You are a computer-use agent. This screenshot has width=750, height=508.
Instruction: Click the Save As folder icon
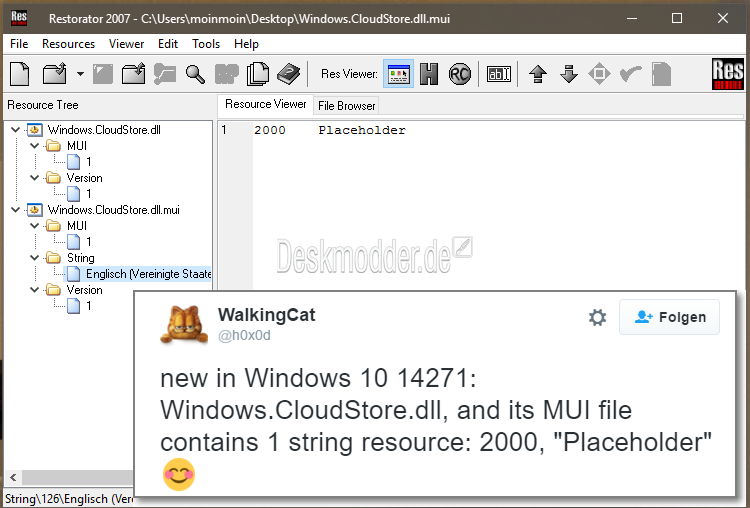tap(133, 74)
